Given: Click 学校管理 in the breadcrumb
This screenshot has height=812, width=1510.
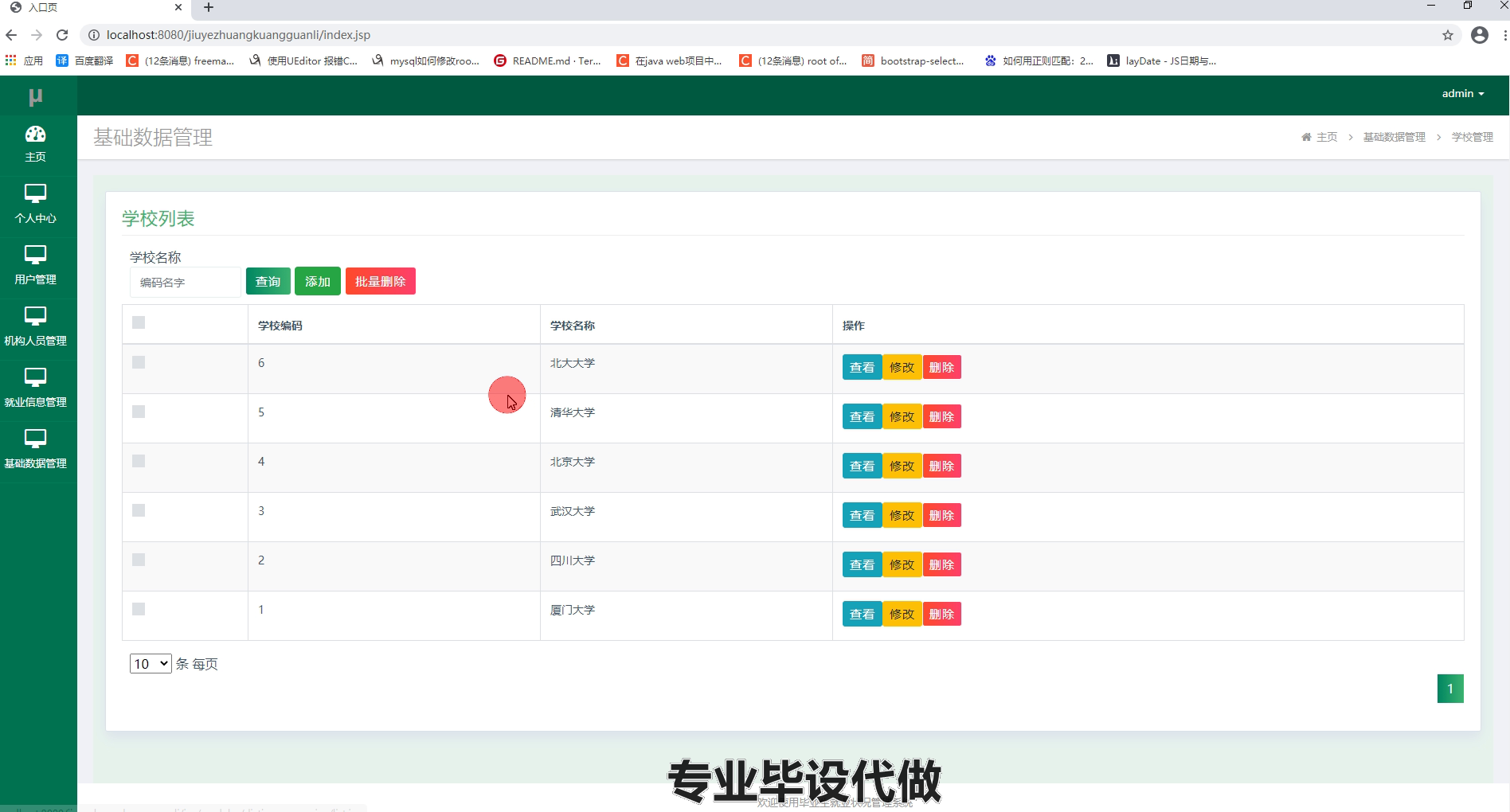Looking at the screenshot, I should pos(1473,137).
